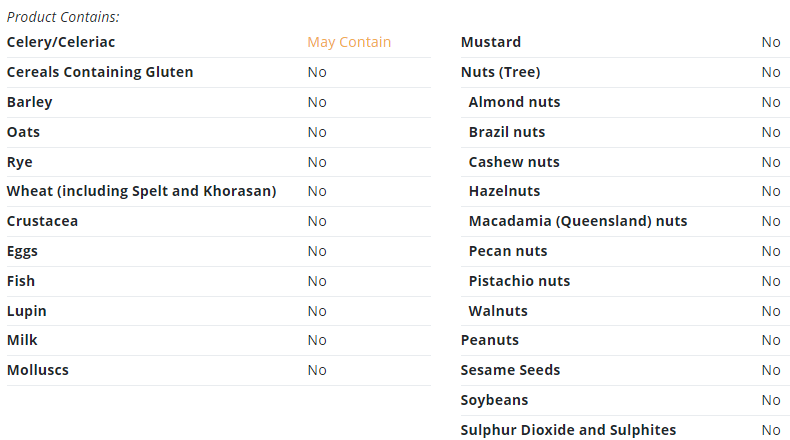Click the Peanuts allergen label
This screenshot has height=440, width=790.
pos(490,340)
